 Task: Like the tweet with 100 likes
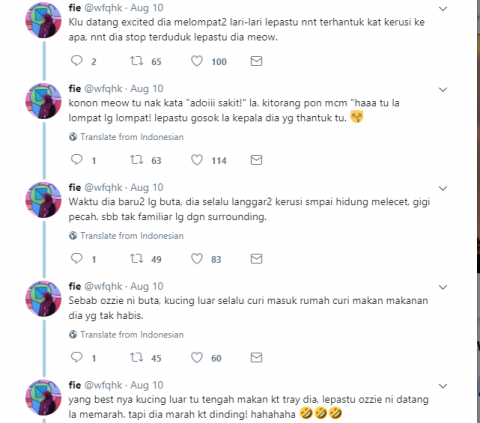197,61
